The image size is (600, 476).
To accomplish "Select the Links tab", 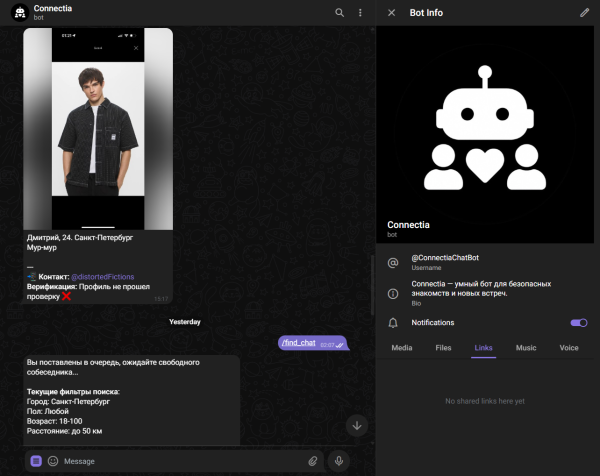I will (483, 348).
